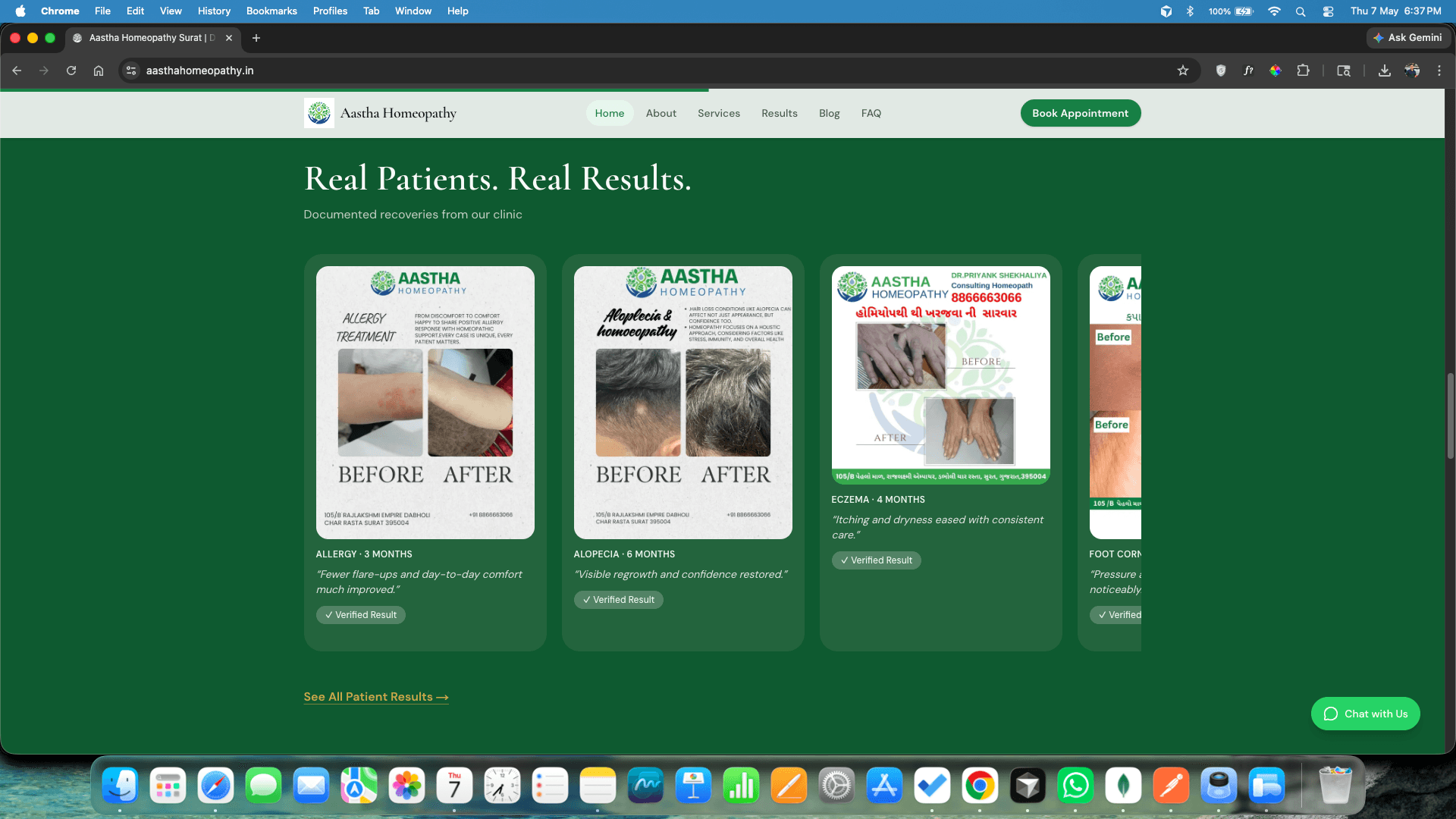Open the Results nav link
Image resolution: width=1456 pixels, height=819 pixels.
coord(780,113)
